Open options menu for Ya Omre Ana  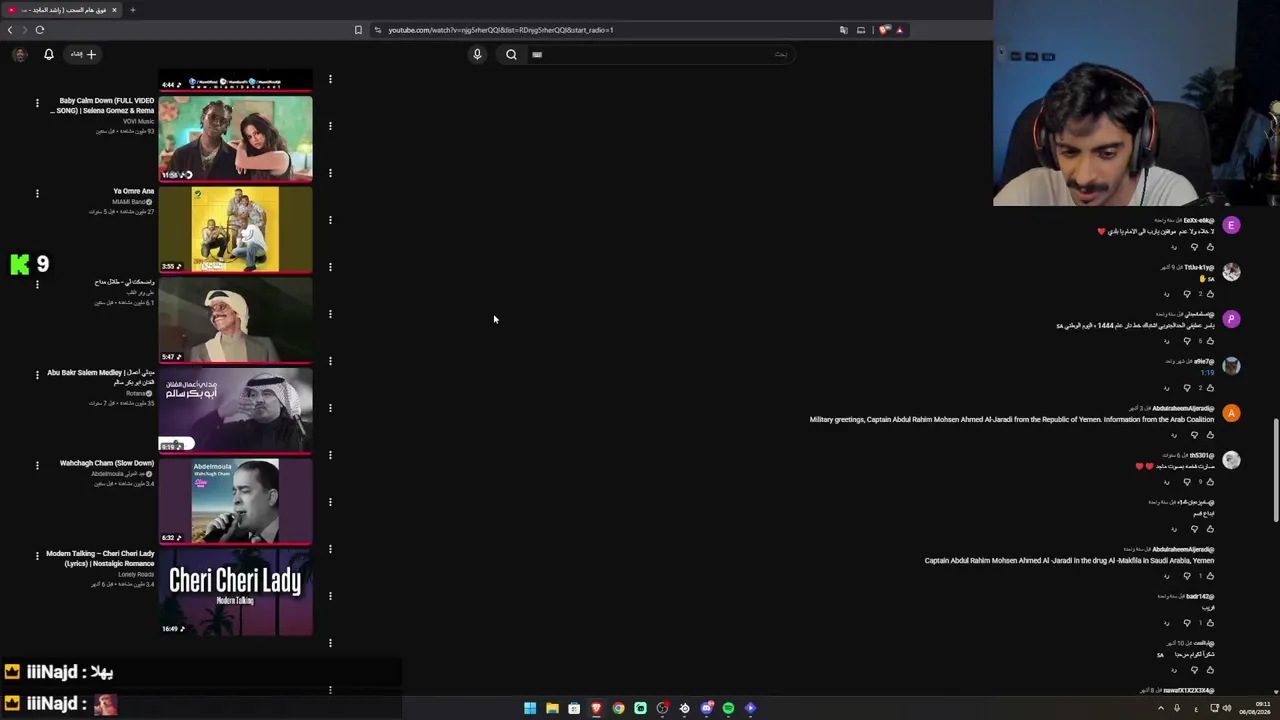click(37, 193)
